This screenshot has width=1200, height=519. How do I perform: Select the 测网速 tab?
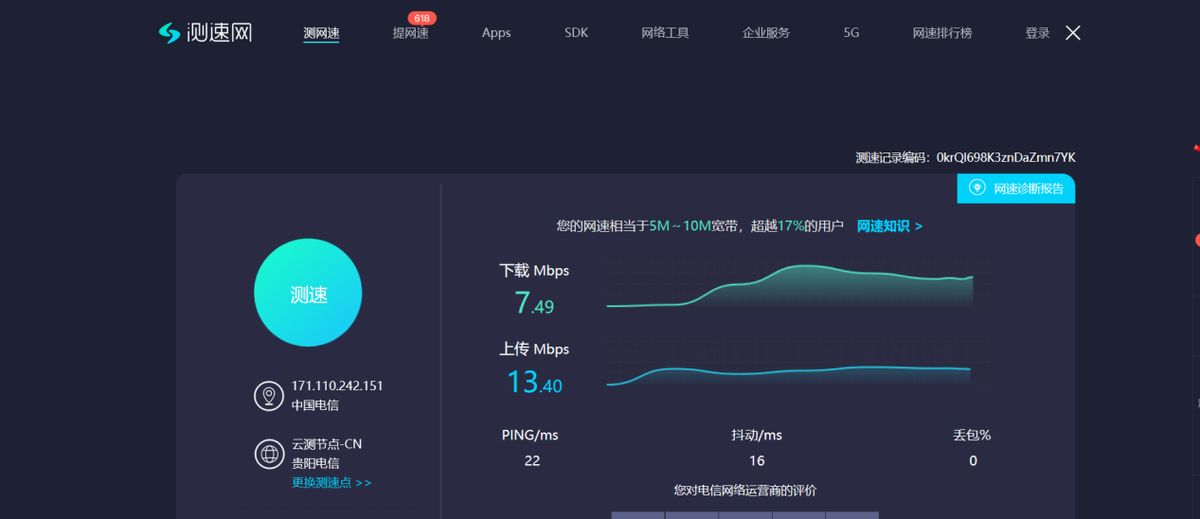pyautogui.click(x=321, y=33)
